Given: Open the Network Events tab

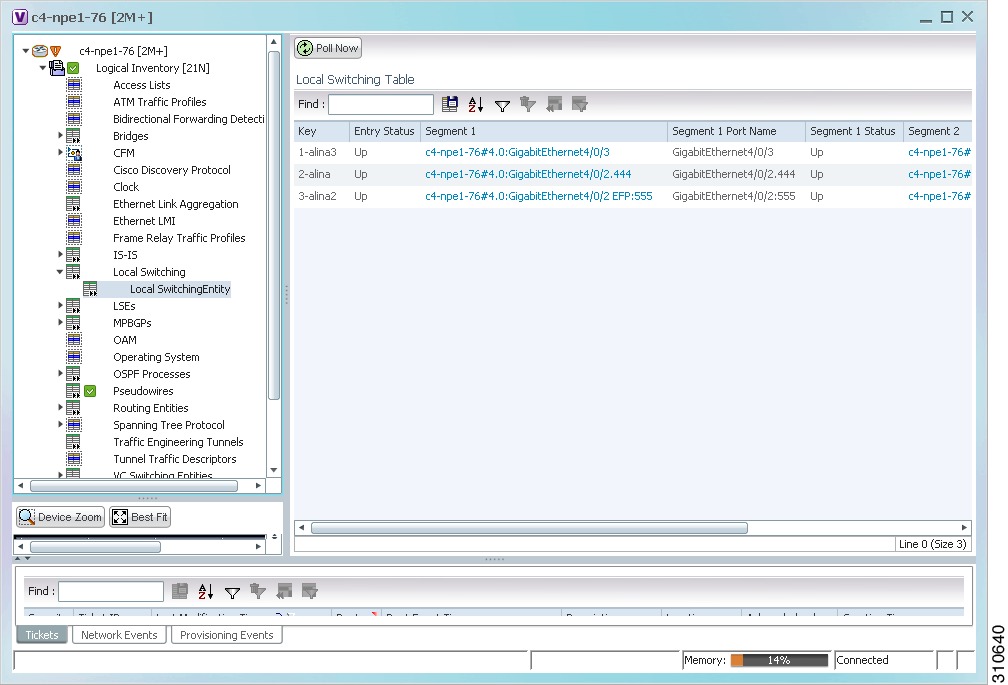Looking at the screenshot, I should [x=120, y=635].
